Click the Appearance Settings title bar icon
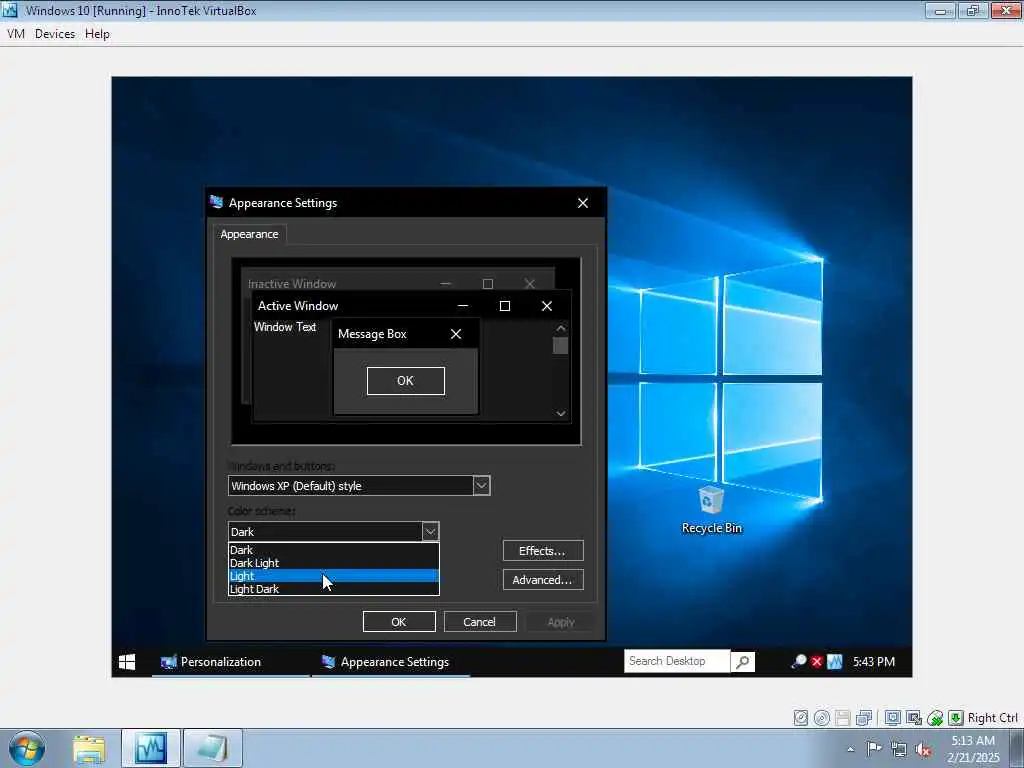The height and width of the screenshot is (768, 1024). coord(217,202)
